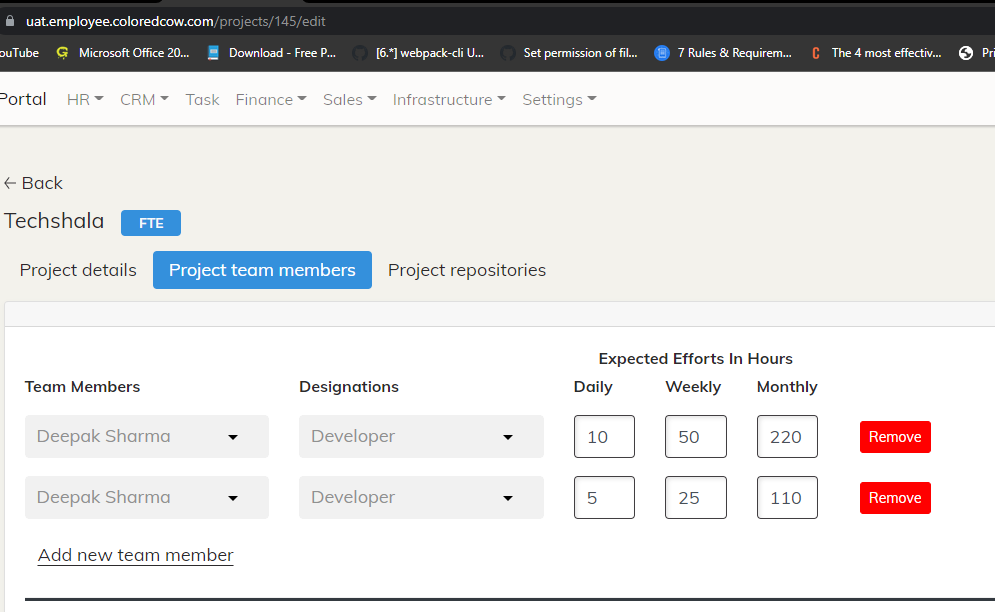Open the 7 Rules & Requirem... bookmark

pos(723,53)
